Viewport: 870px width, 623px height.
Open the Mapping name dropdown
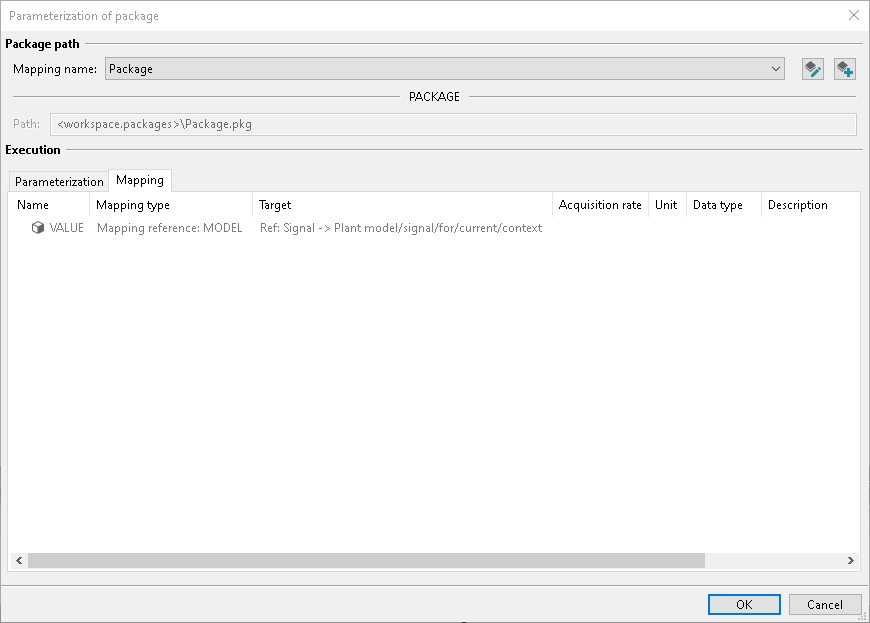pos(444,69)
